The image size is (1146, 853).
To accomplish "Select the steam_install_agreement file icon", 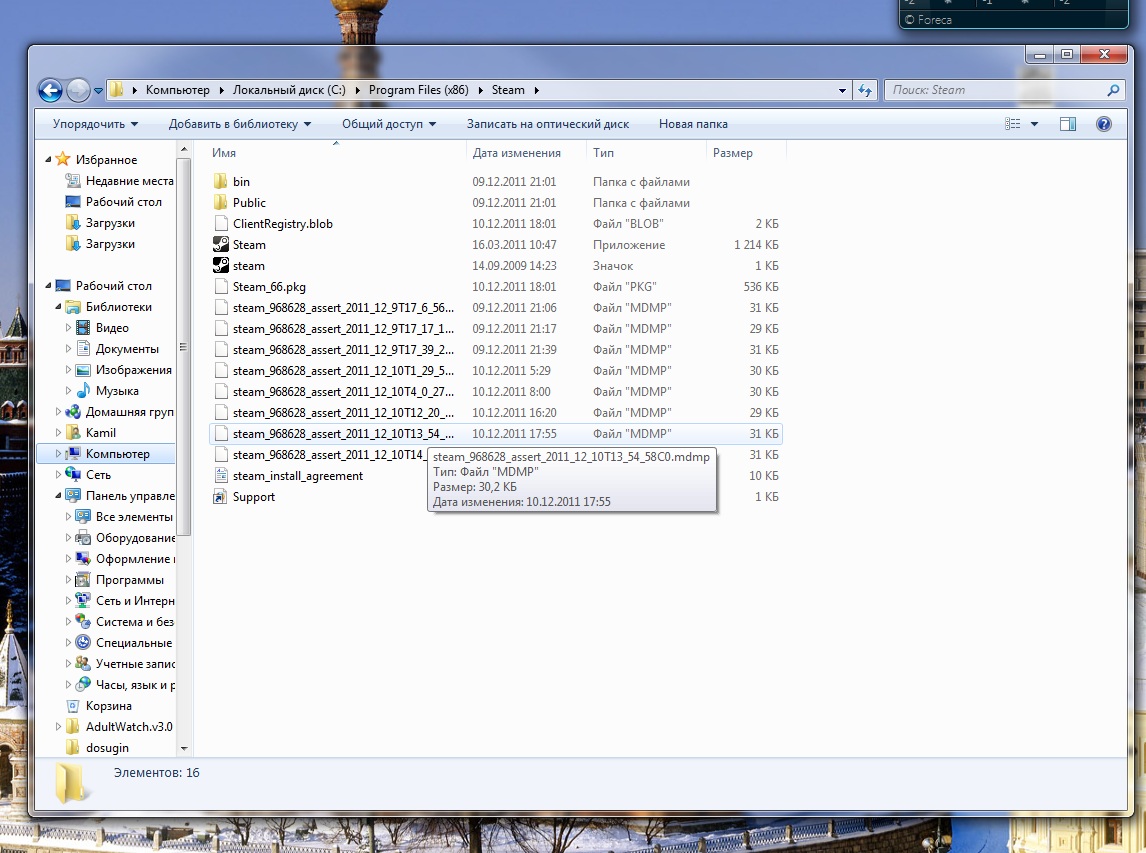I will pos(221,476).
